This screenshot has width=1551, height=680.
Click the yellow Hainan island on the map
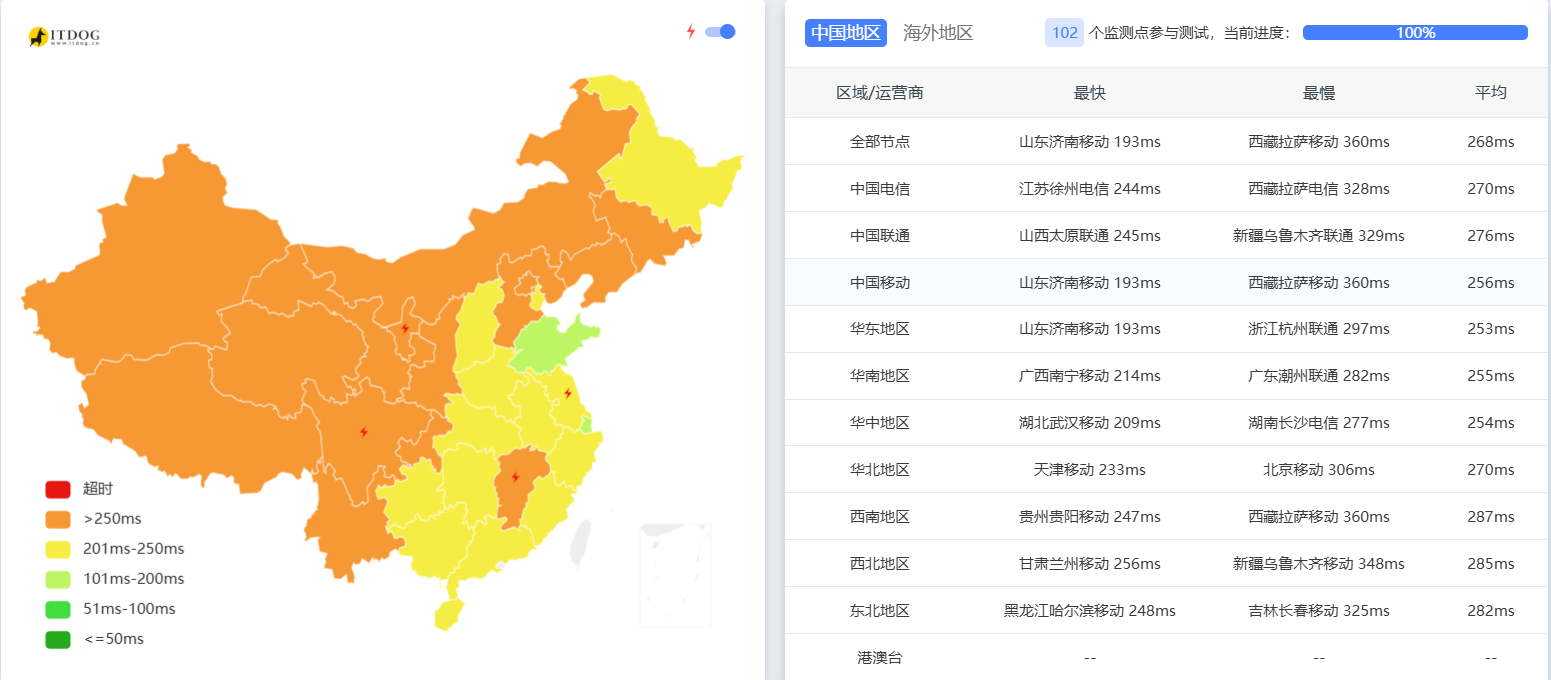click(450, 614)
